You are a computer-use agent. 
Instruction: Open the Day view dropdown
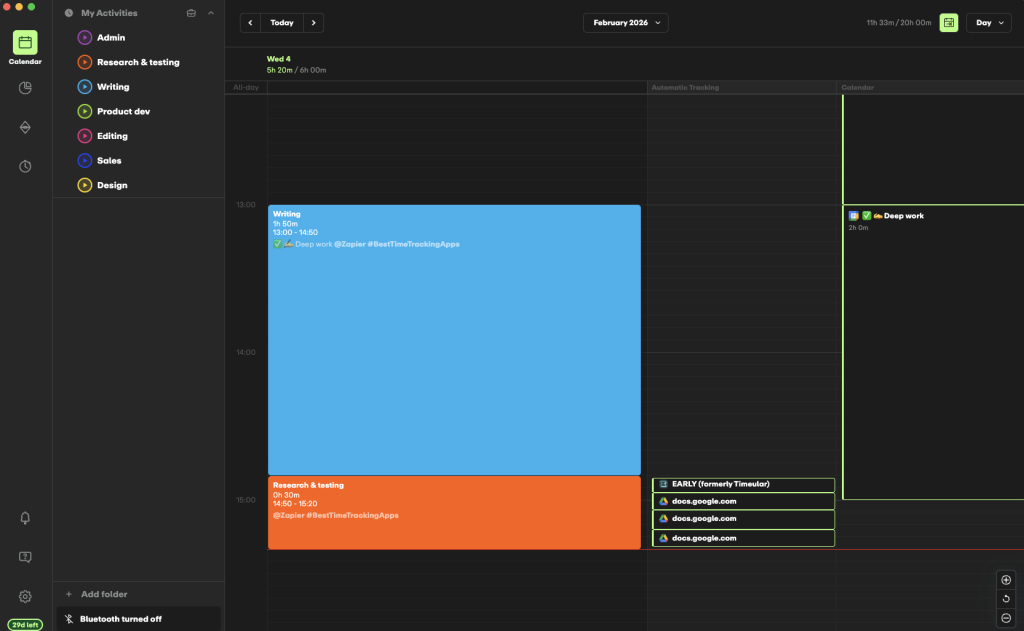pos(991,22)
